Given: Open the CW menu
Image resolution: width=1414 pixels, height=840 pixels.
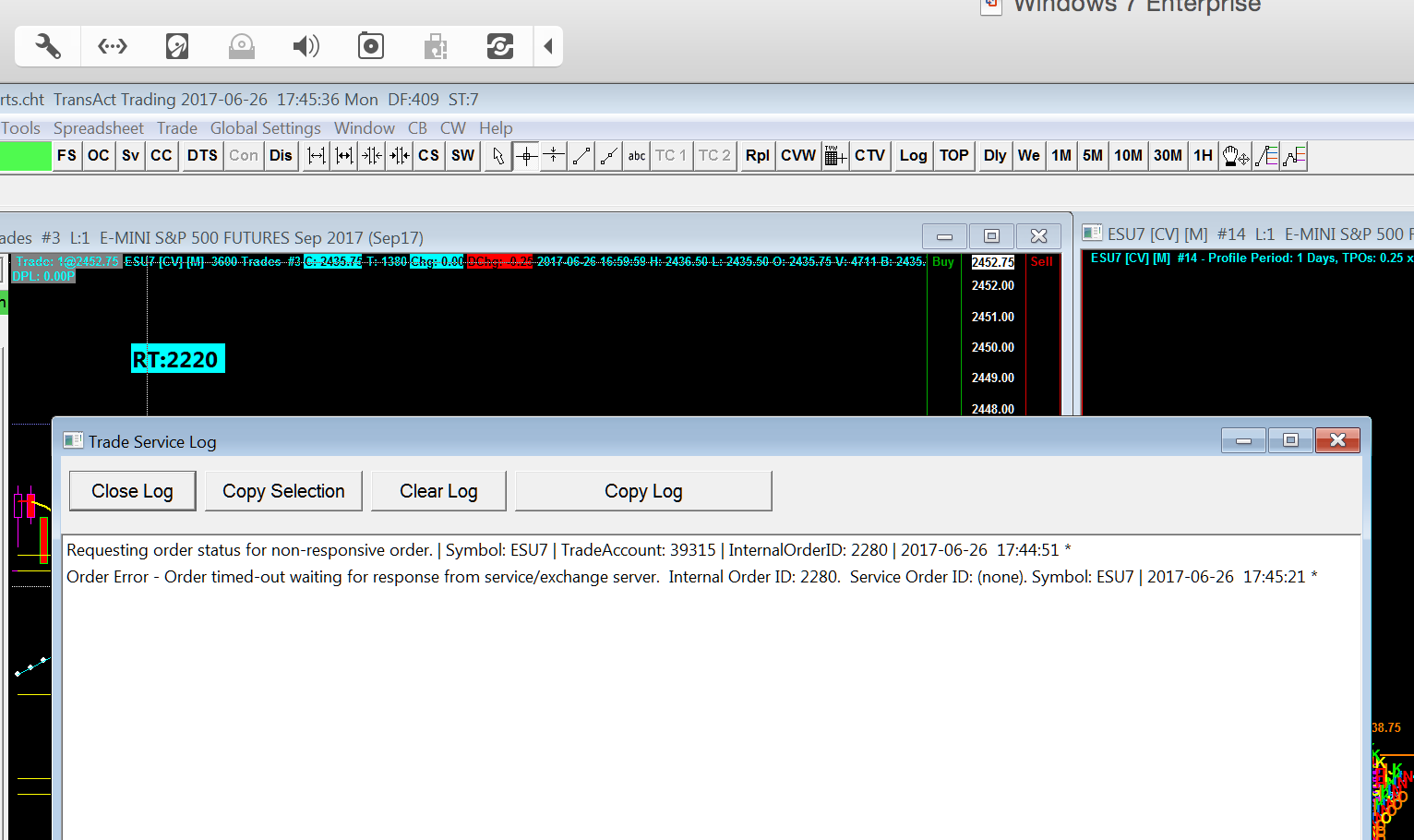Looking at the screenshot, I should click(x=453, y=128).
